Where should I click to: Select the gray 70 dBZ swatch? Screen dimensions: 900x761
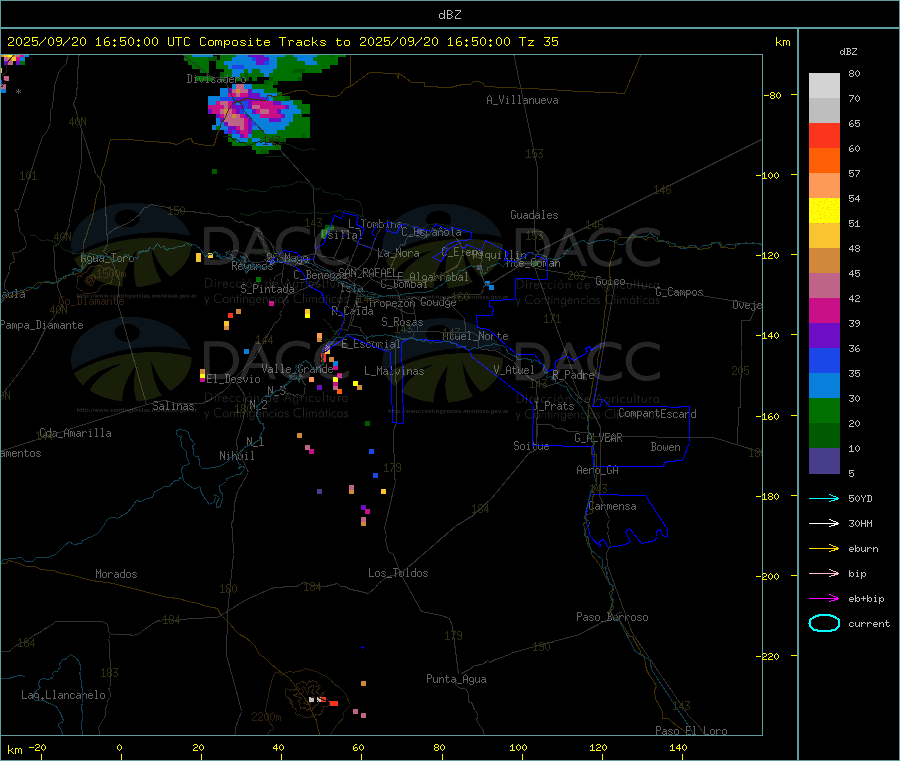[824, 111]
